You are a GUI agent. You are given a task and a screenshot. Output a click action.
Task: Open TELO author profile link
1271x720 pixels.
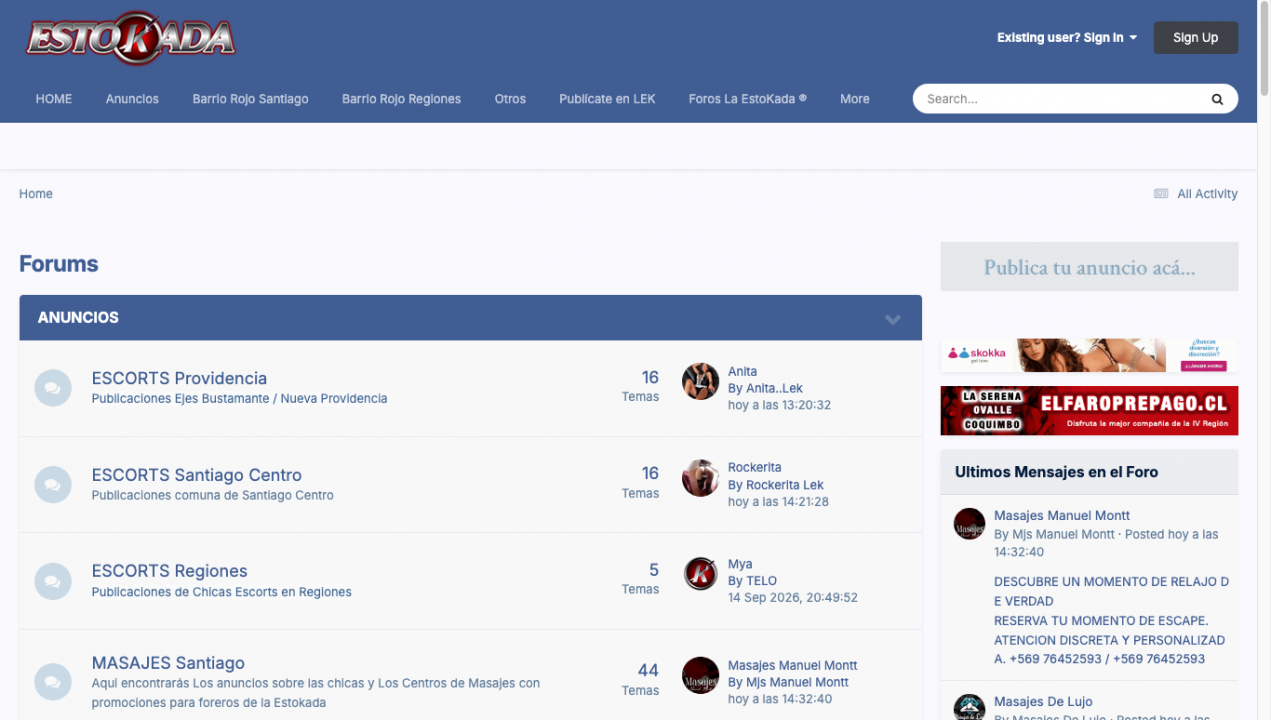tap(761, 581)
